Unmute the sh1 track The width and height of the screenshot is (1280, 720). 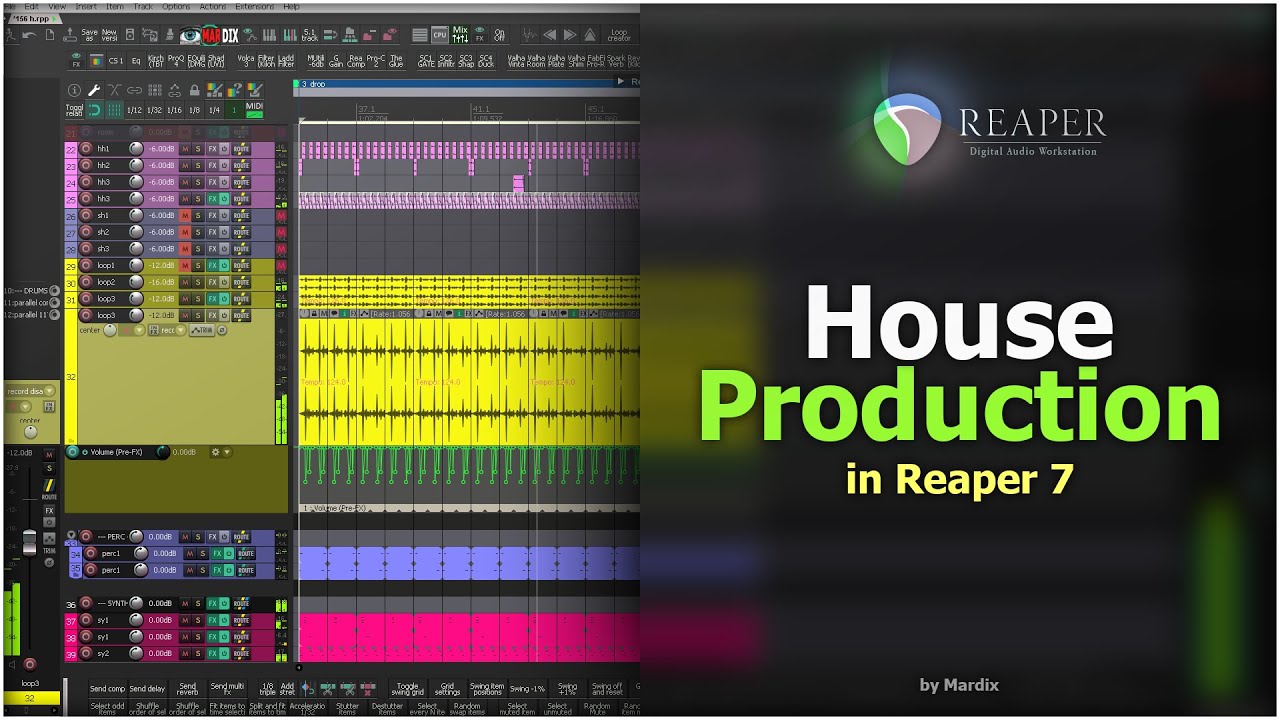coord(185,215)
